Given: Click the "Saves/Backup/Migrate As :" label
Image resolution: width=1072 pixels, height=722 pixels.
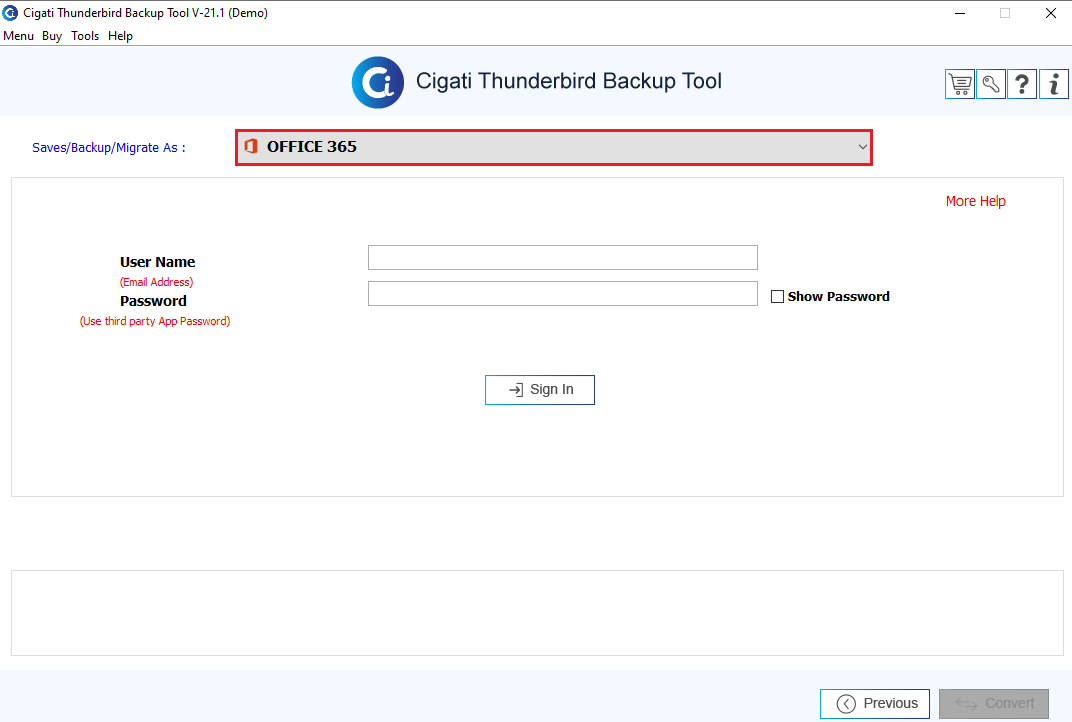Looking at the screenshot, I should 109,148.
